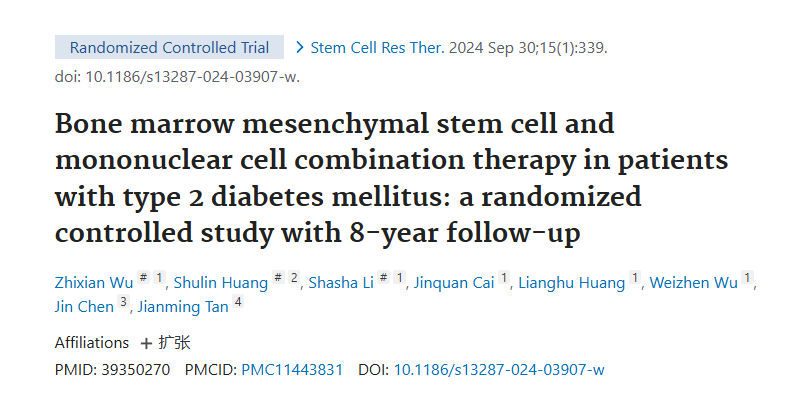Open the PMC11443831 full text link
Screen dimensions: 811x400
(292, 370)
